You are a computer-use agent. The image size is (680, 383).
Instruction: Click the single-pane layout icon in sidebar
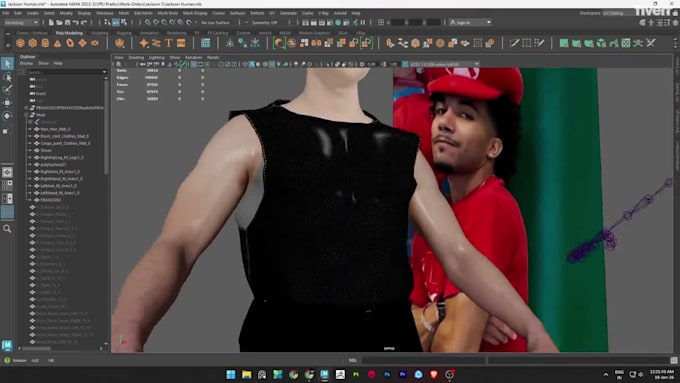pyautogui.click(x=7, y=172)
